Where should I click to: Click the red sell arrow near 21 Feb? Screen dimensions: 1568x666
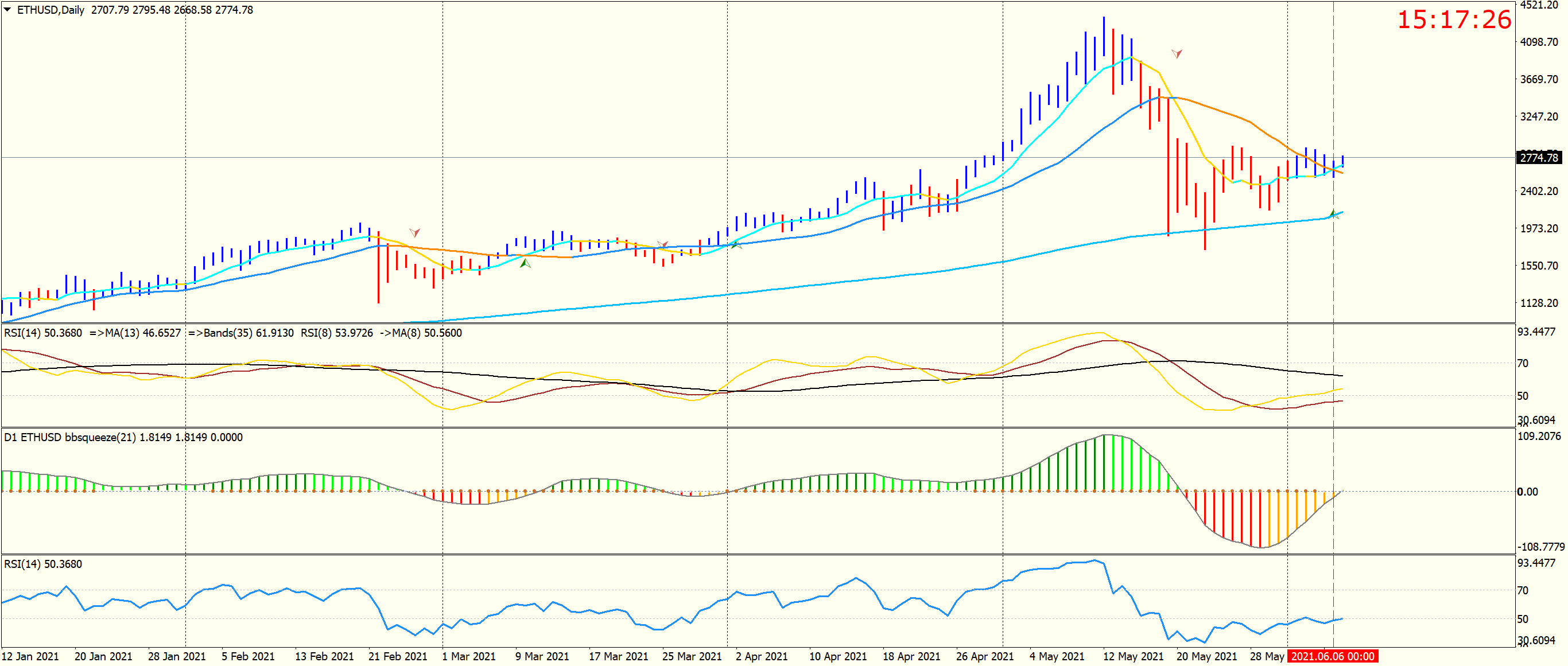pyautogui.click(x=414, y=232)
